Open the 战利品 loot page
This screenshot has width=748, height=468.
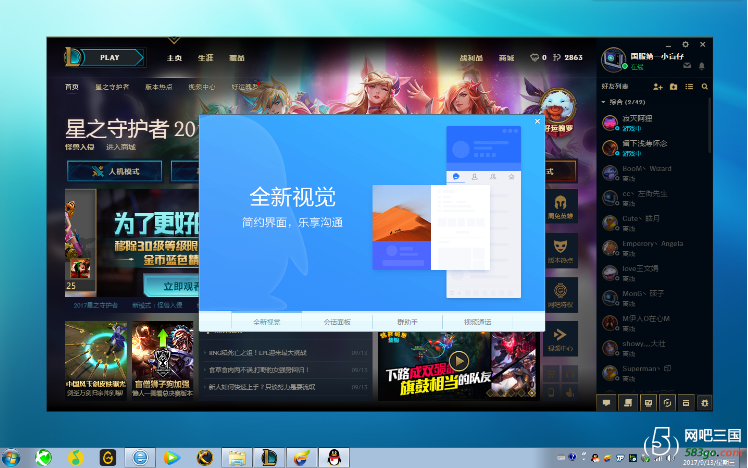[471, 58]
